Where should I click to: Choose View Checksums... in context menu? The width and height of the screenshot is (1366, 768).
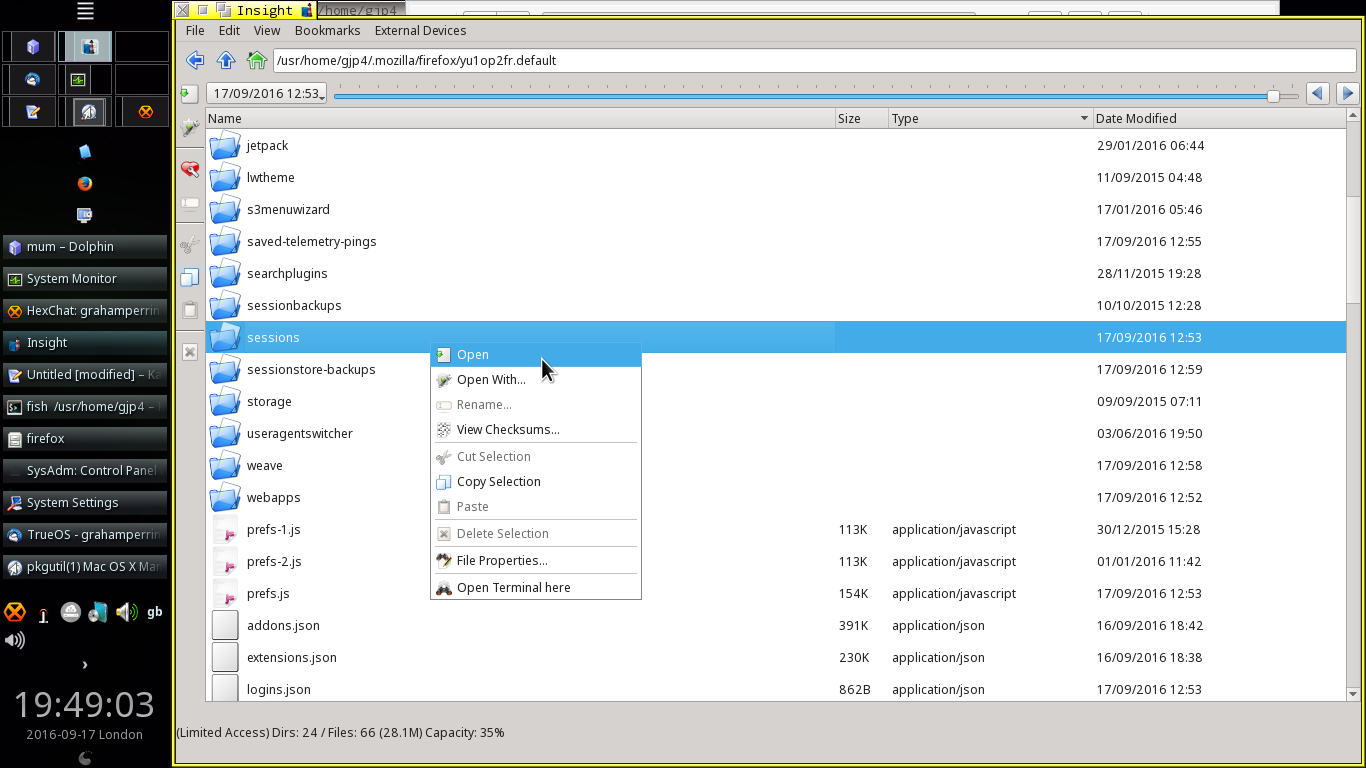pos(535,429)
